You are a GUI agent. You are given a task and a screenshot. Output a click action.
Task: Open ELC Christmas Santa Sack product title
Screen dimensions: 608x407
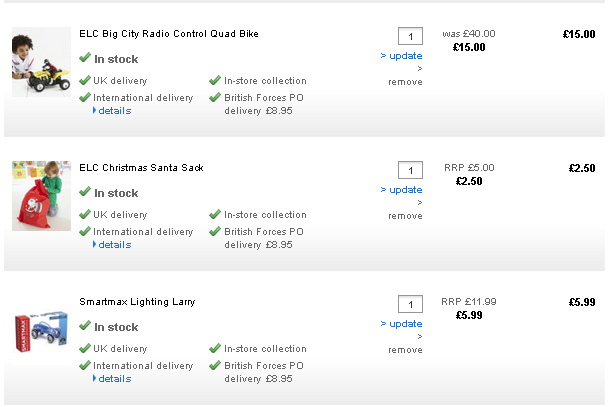(x=141, y=168)
